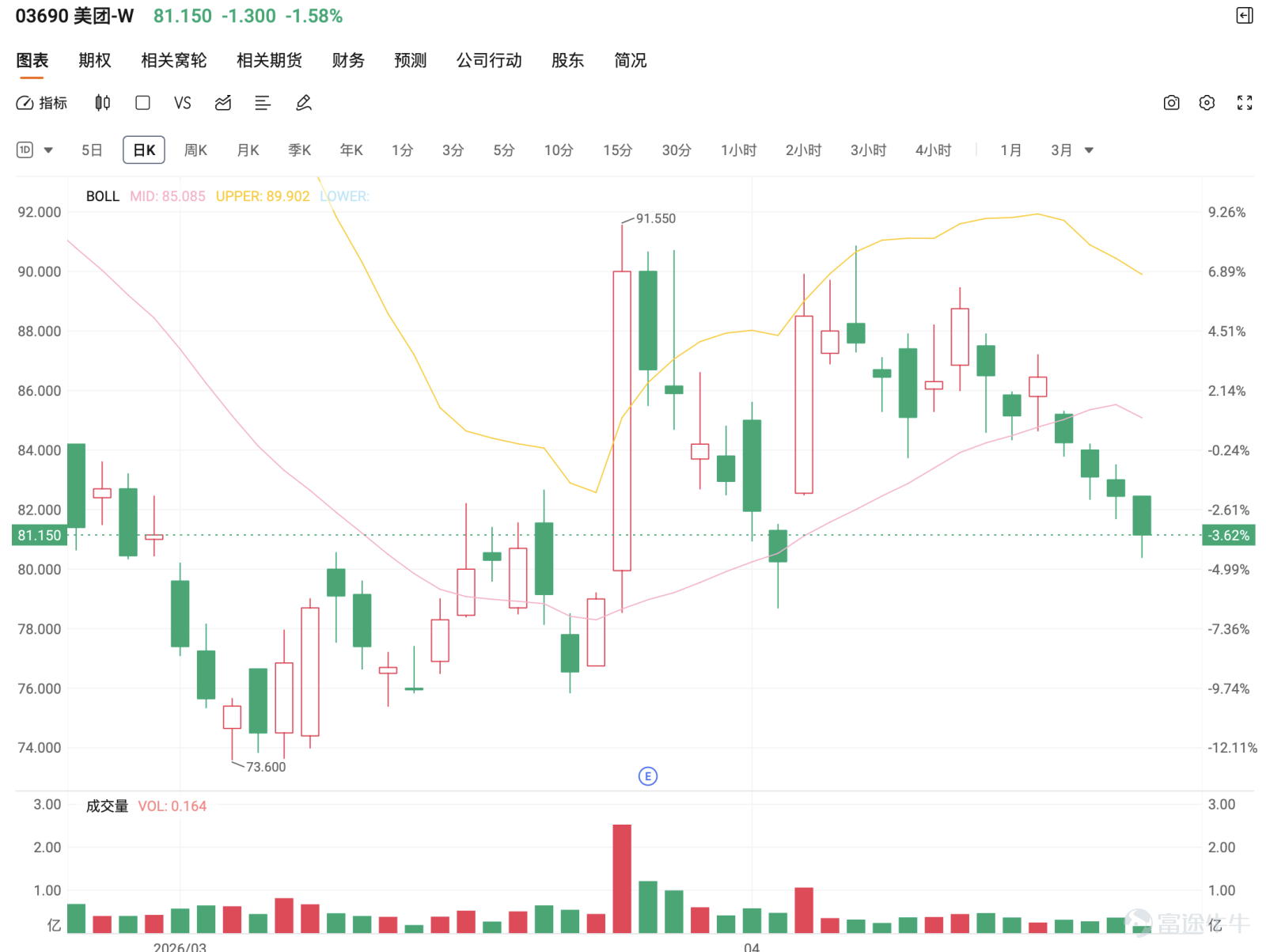Toggle the square frame toolbar icon
The width and height of the screenshot is (1266, 952).
(143, 103)
